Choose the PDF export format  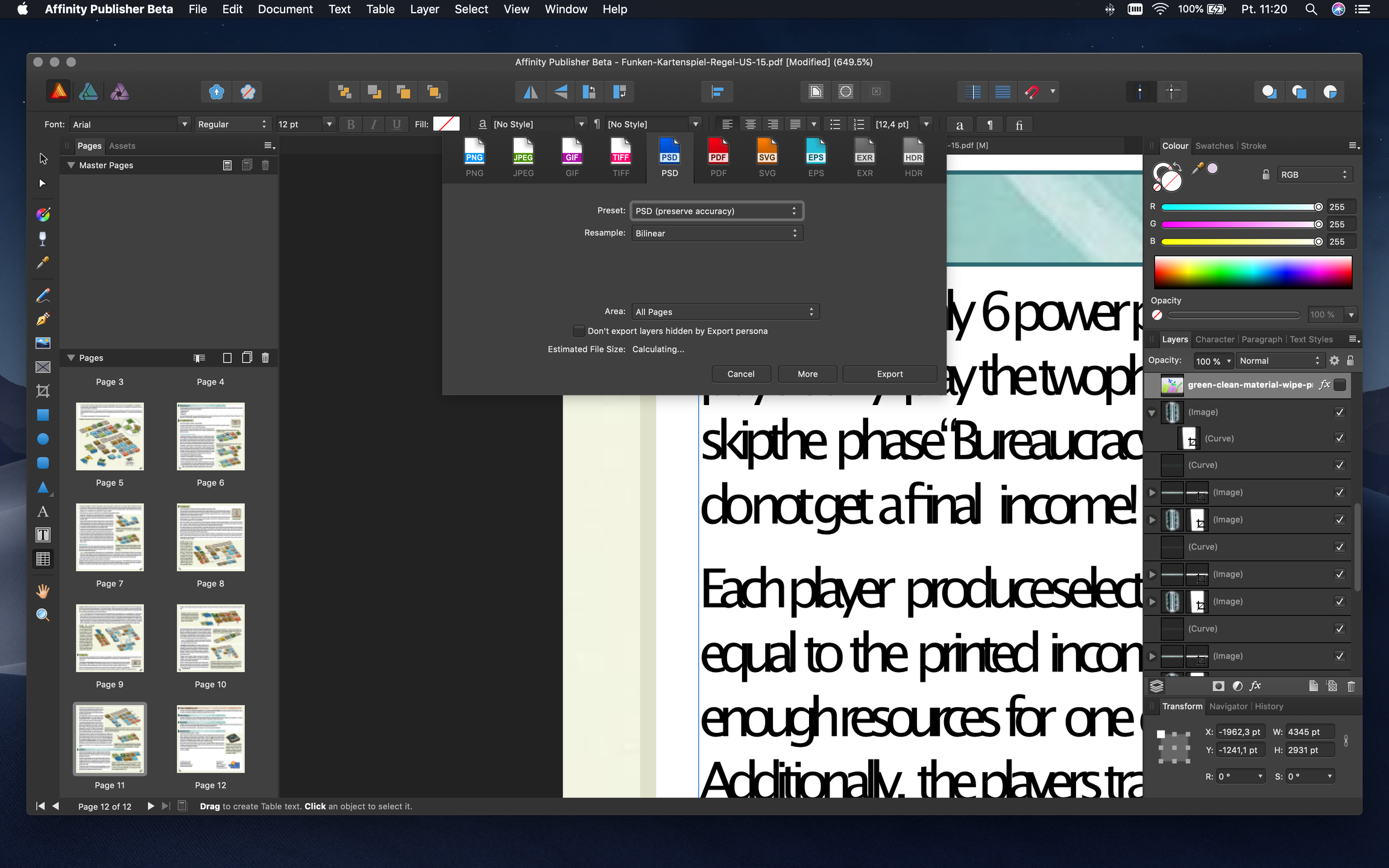coord(719,158)
